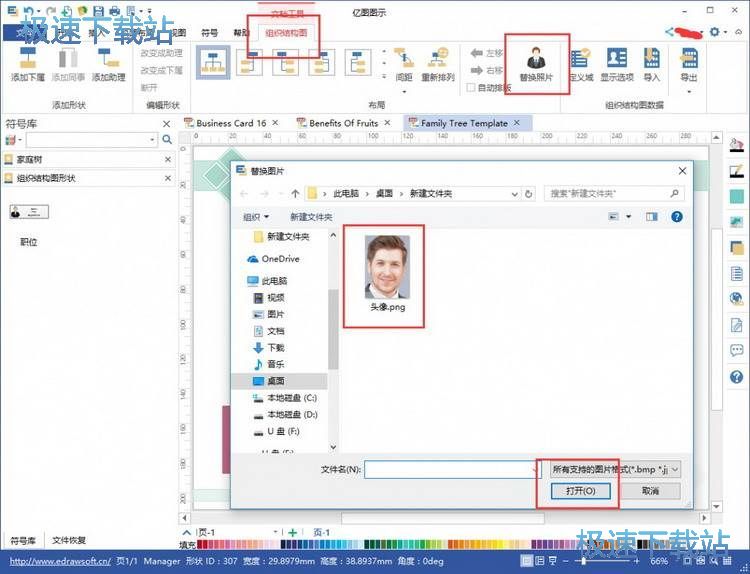Image resolution: width=750 pixels, height=574 pixels.
Task: Click the 导出 export icon
Action: (x=689, y=58)
